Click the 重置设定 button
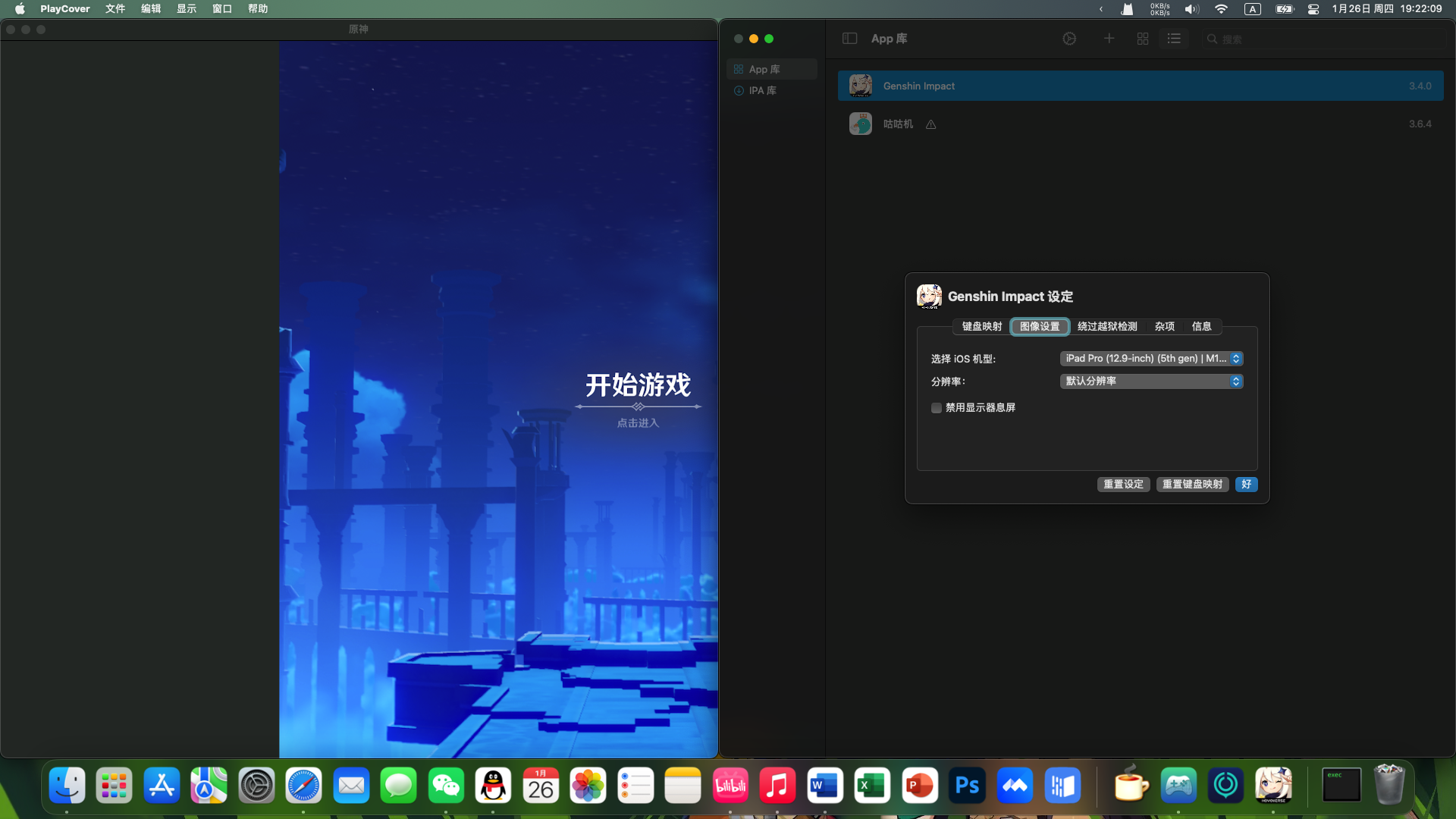Screen dimensions: 1456x819 click(1123, 485)
